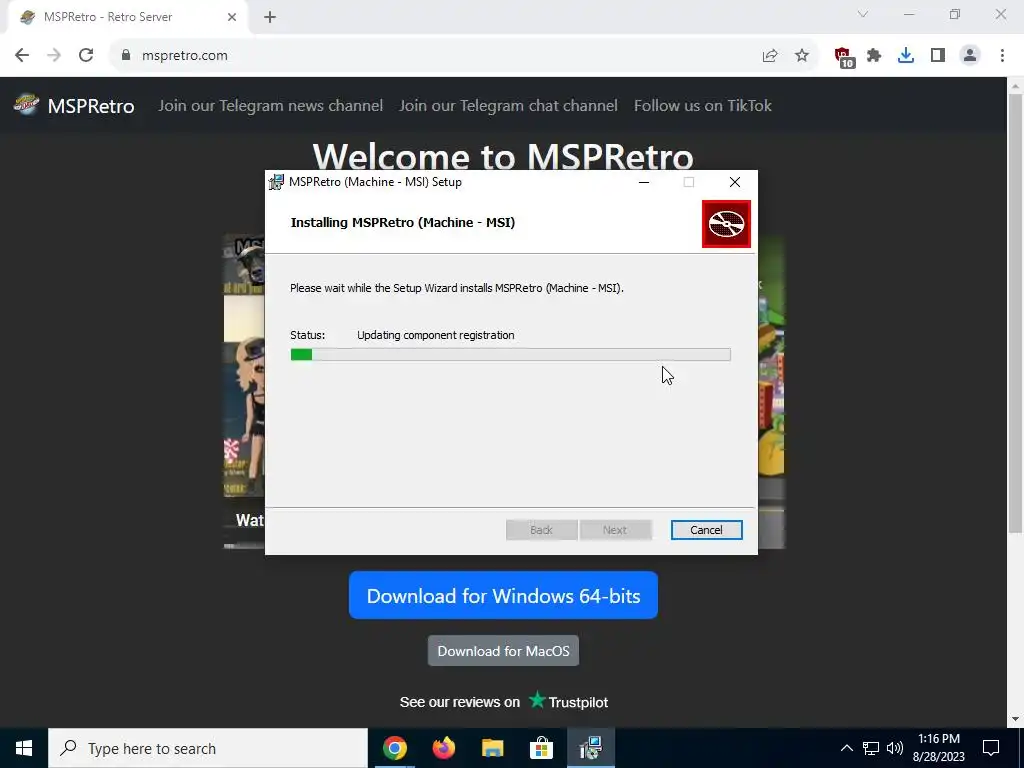Open the Windows Start menu
Screen dimensions: 1024x768
click(24, 748)
